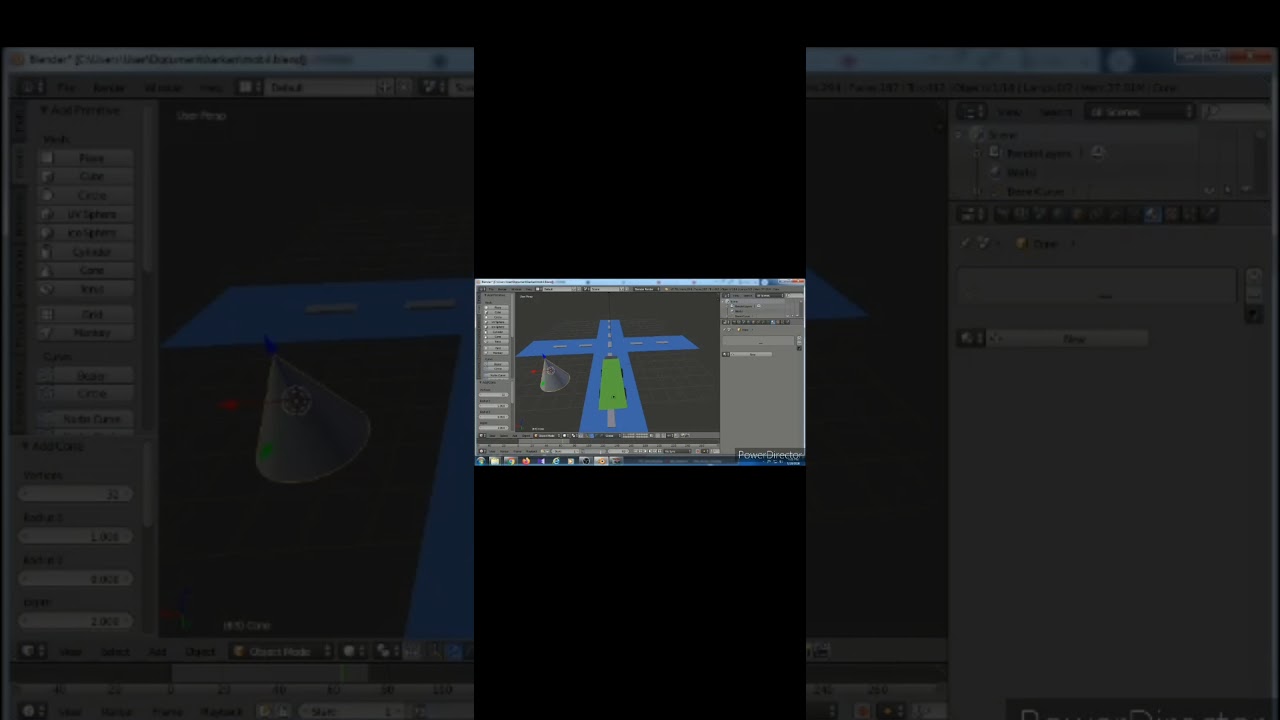This screenshot has width=1280, height=720.
Task: Click the Radius 1 field in backdrop Add Cone panel
Action: [76, 537]
